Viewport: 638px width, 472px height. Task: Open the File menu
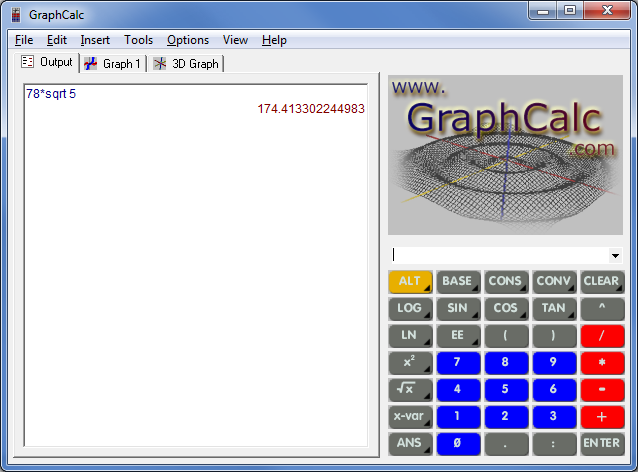click(x=24, y=40)
